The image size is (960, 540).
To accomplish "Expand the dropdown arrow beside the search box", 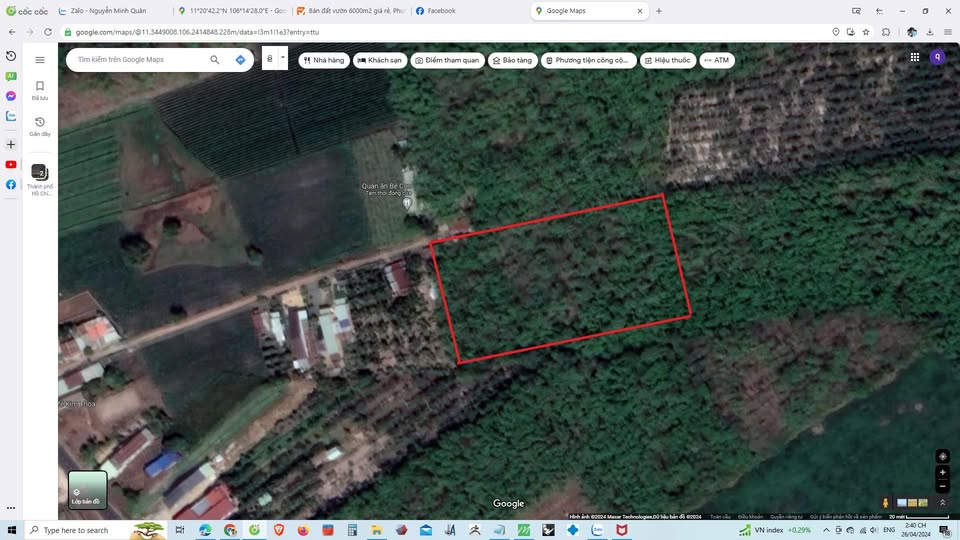I will tap(283, 58).
